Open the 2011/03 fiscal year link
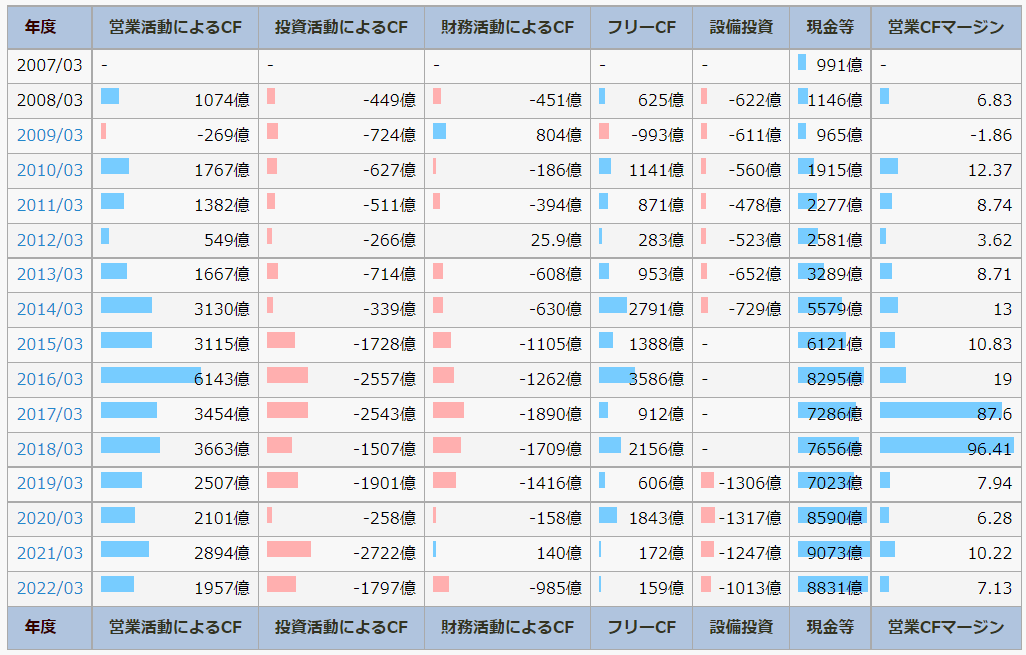Image resolution: width=1026 pixels, height=655 pixels. (x=50, y=205)
